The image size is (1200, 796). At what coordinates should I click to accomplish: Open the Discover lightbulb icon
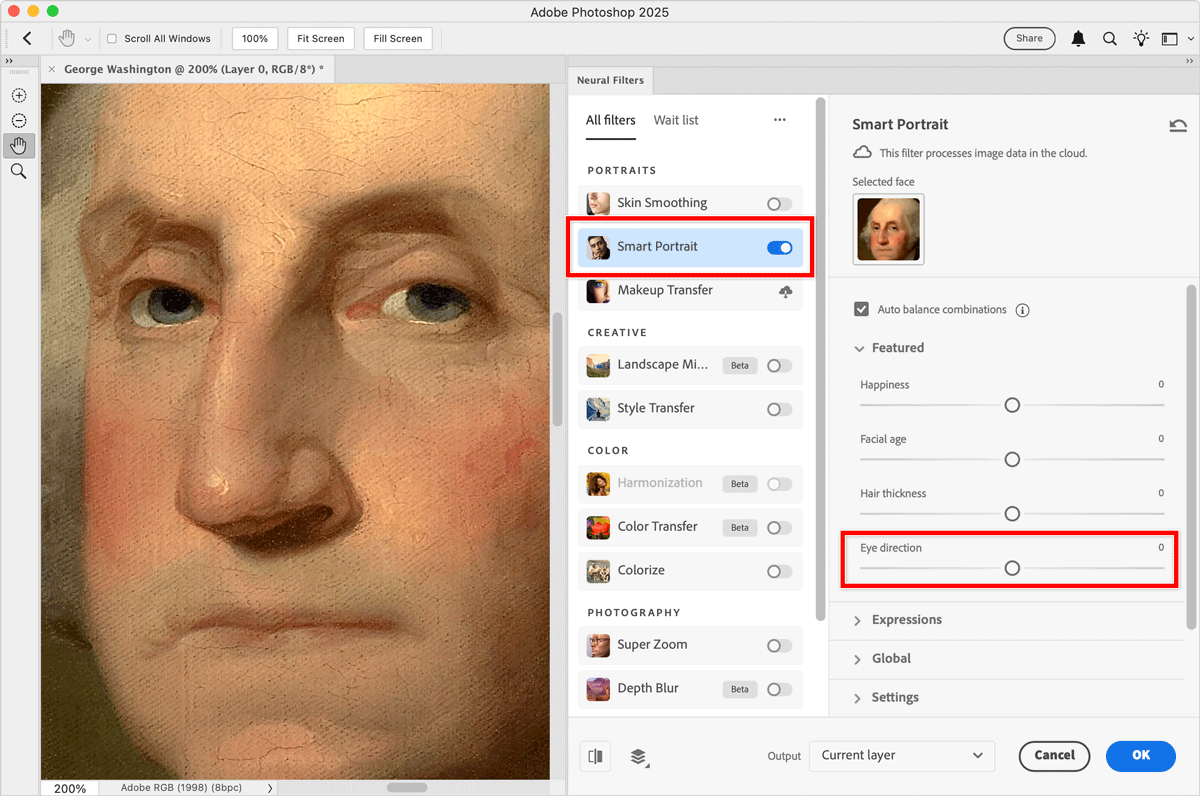coord(1141,38)
